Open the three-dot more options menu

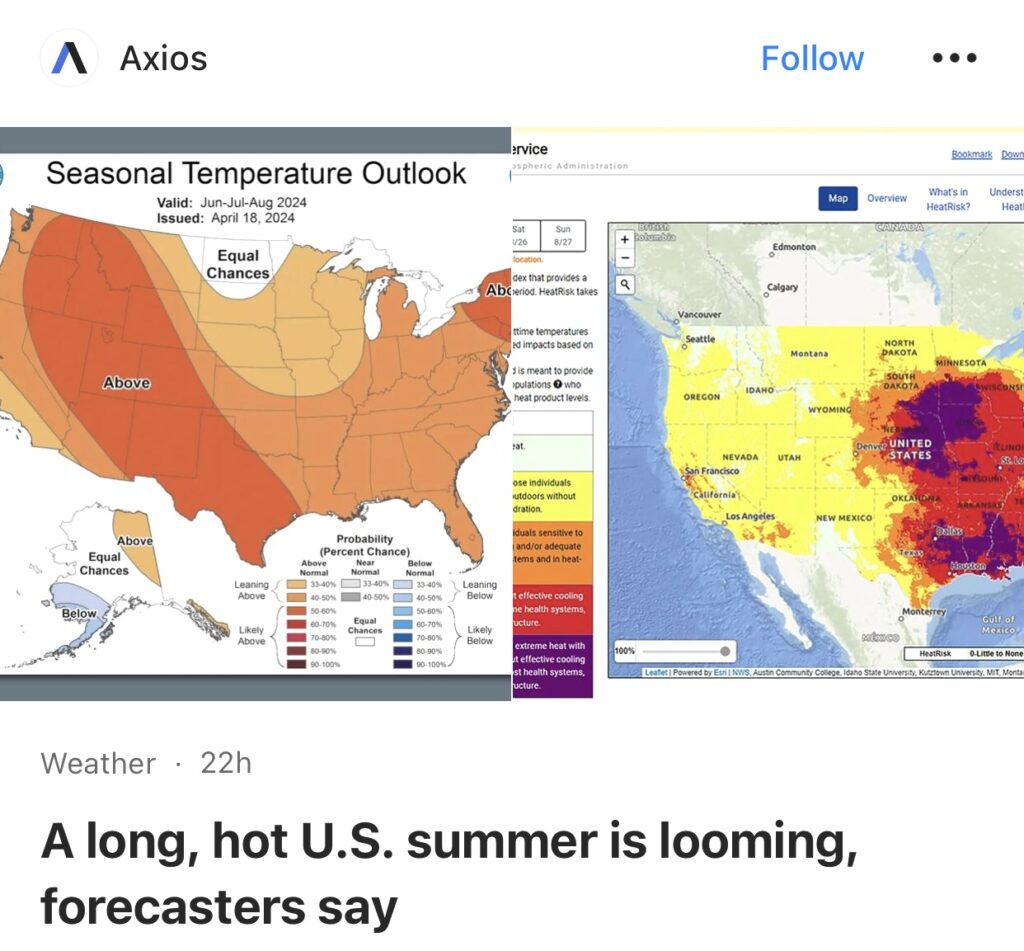point(953,58)
